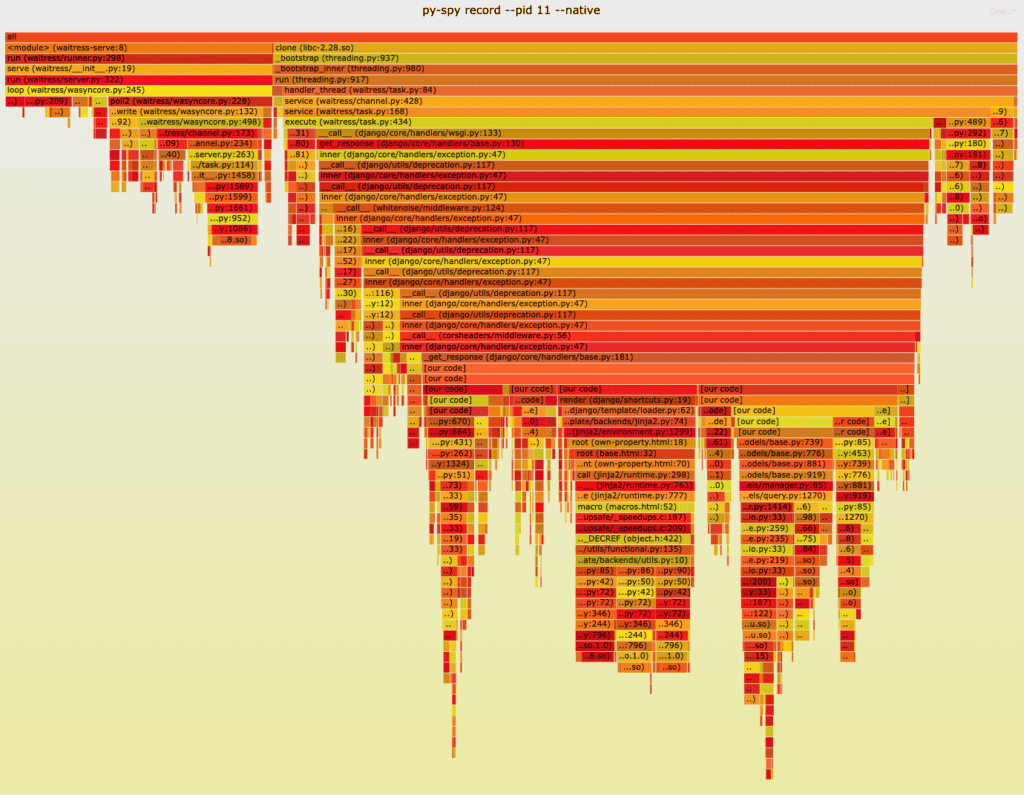Zoom into call (jinja2/runtime.py:298) frame
The height and width of the screenshot is (795, 1024).
633,475
